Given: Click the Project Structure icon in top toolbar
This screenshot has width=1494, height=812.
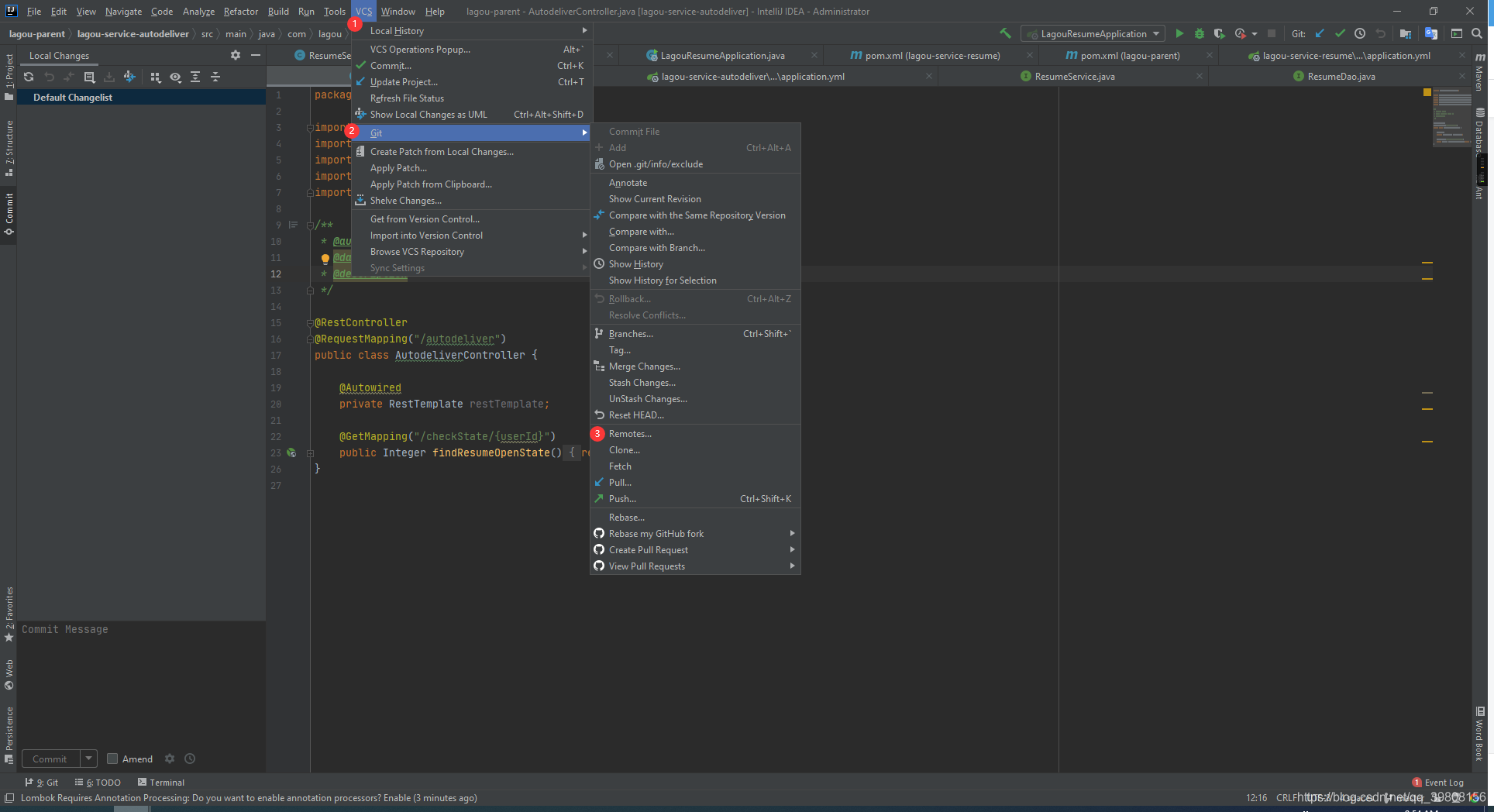Looking at the screenshot, I should click(1405, 33).
